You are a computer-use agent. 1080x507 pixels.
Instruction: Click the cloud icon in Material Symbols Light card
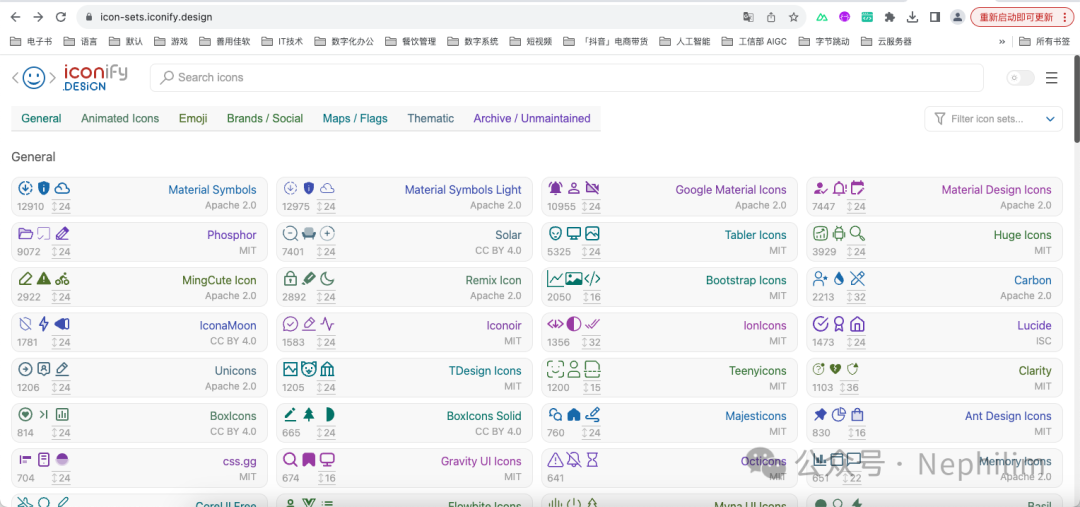(x=327, y=187)
